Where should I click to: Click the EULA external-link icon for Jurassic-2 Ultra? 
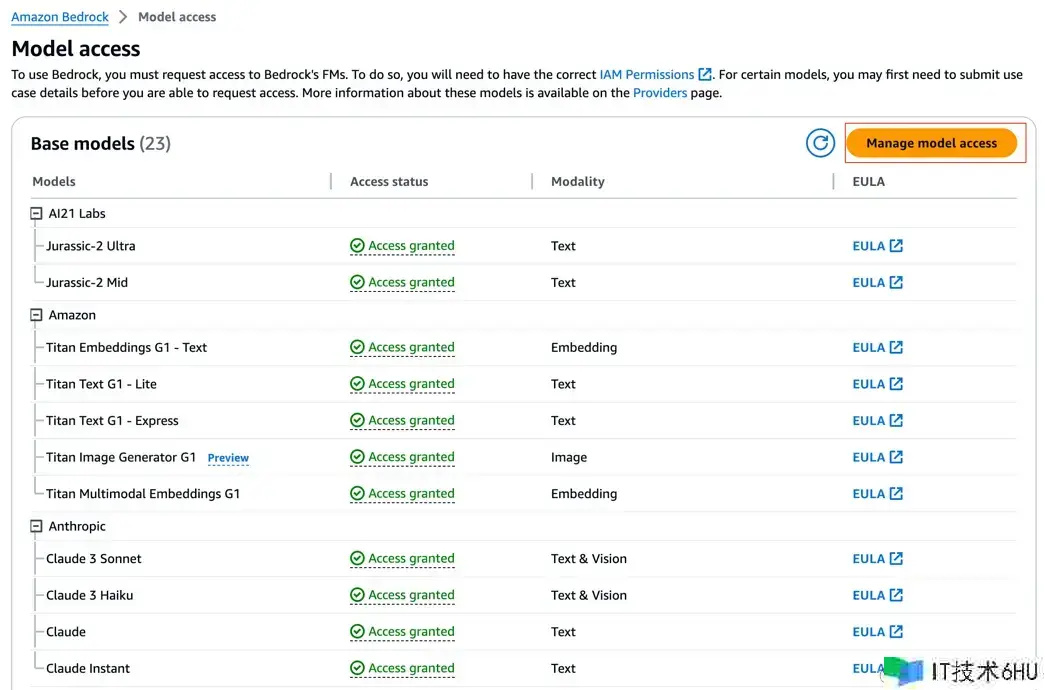point(896,246)
